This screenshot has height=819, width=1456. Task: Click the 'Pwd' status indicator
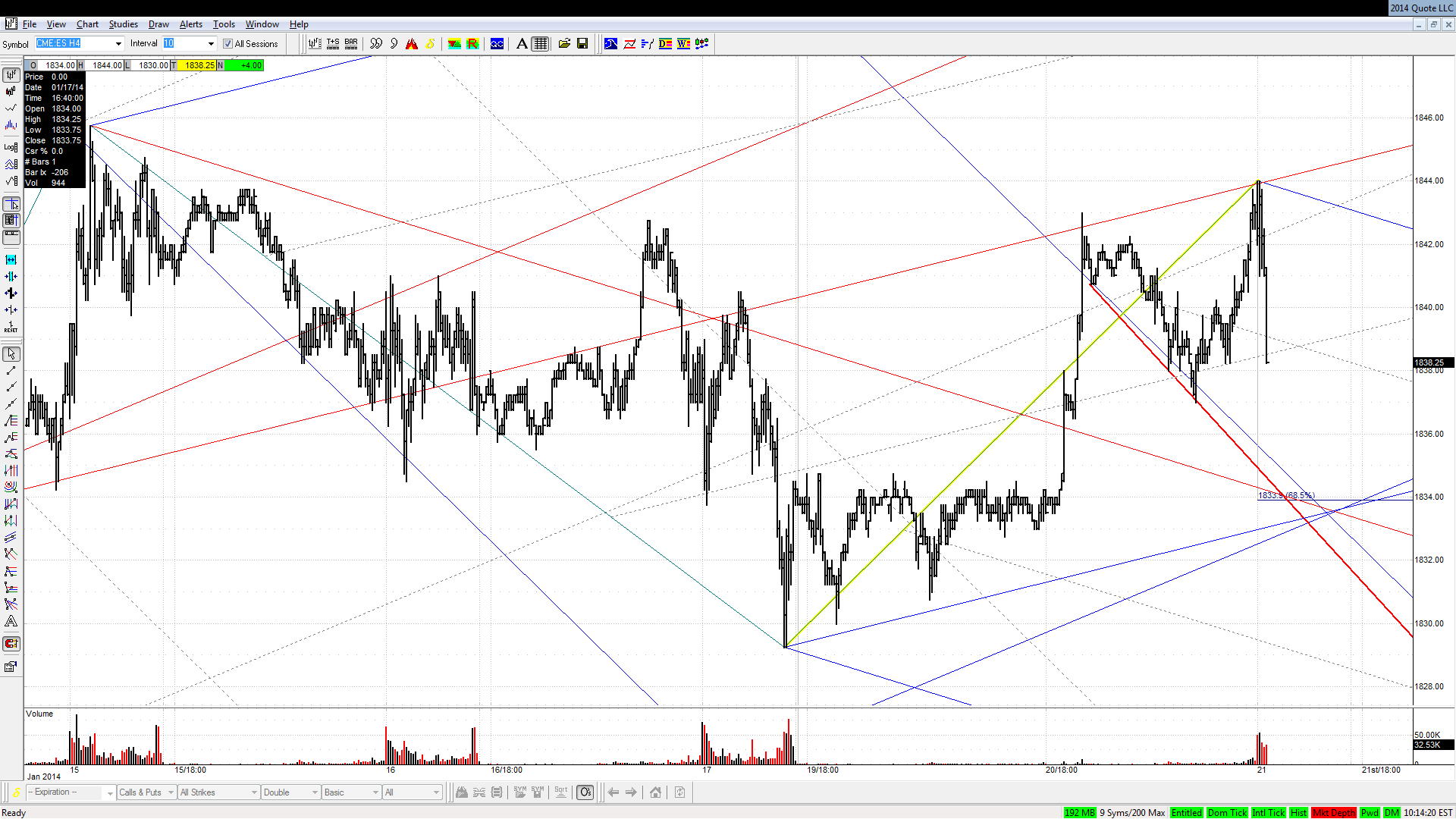tap(1370, 812)
